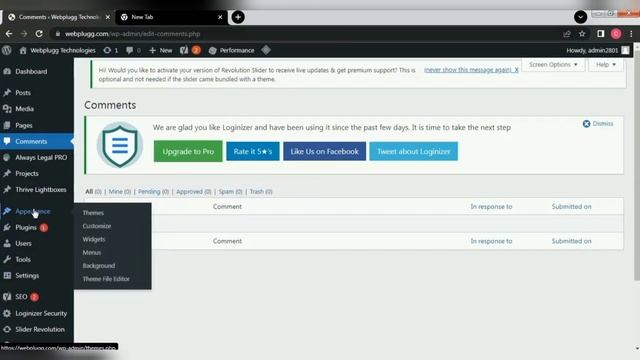Click Like Us on Facebook
The height and width of the screenshot is (360, 640).
pyautogui.click(x=324, y=151)
